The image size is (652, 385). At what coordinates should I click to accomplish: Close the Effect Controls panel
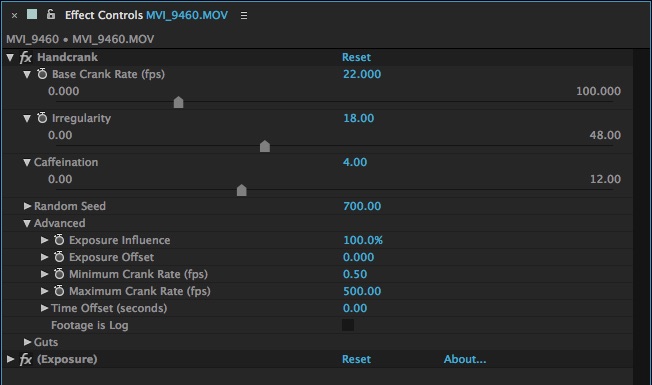[x=15, y=16]
